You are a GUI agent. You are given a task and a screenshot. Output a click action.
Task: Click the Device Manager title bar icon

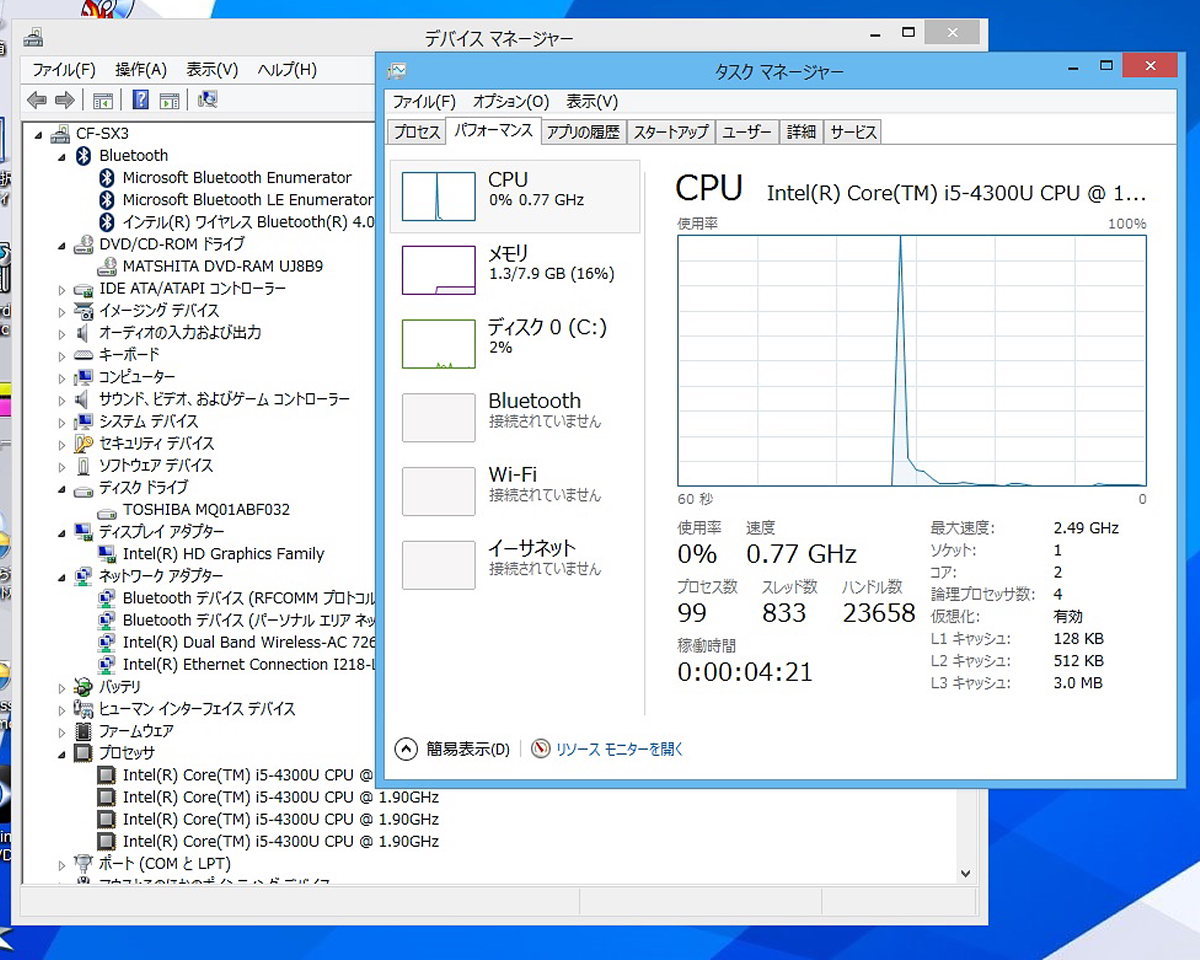pos(33,38)
